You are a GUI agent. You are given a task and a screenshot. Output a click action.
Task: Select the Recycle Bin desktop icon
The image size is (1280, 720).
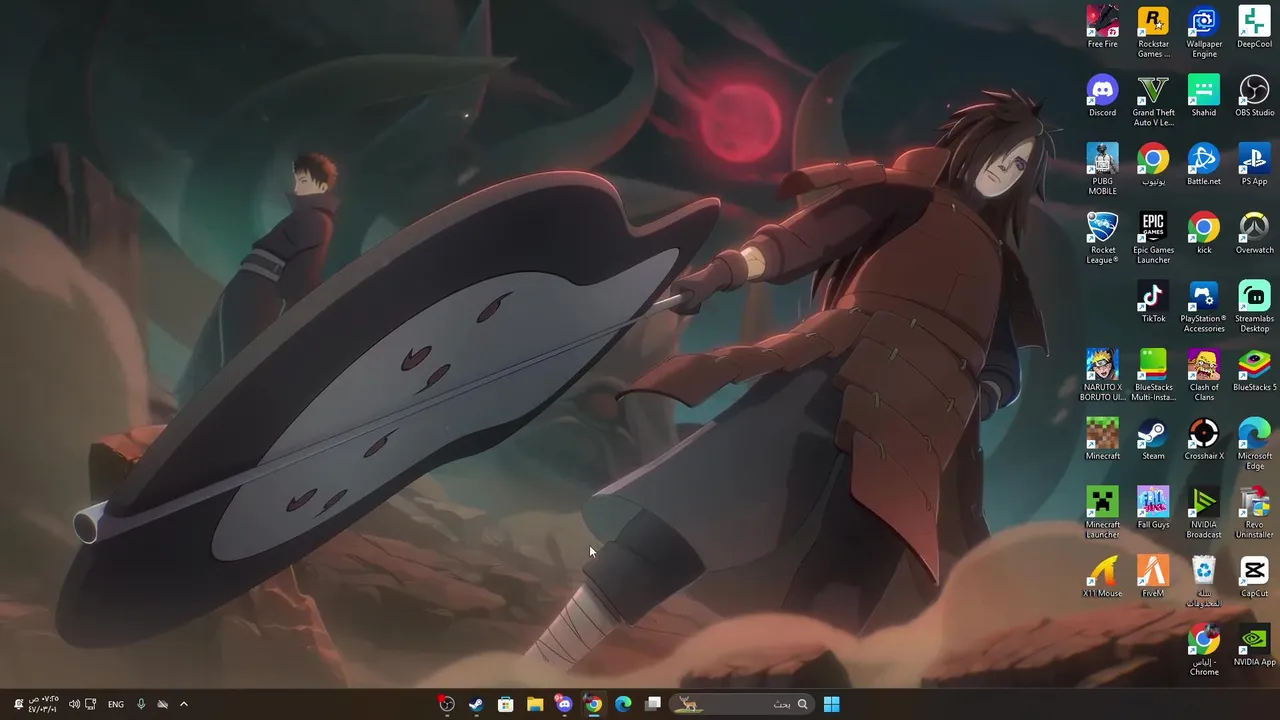(x=1204, y=583)
